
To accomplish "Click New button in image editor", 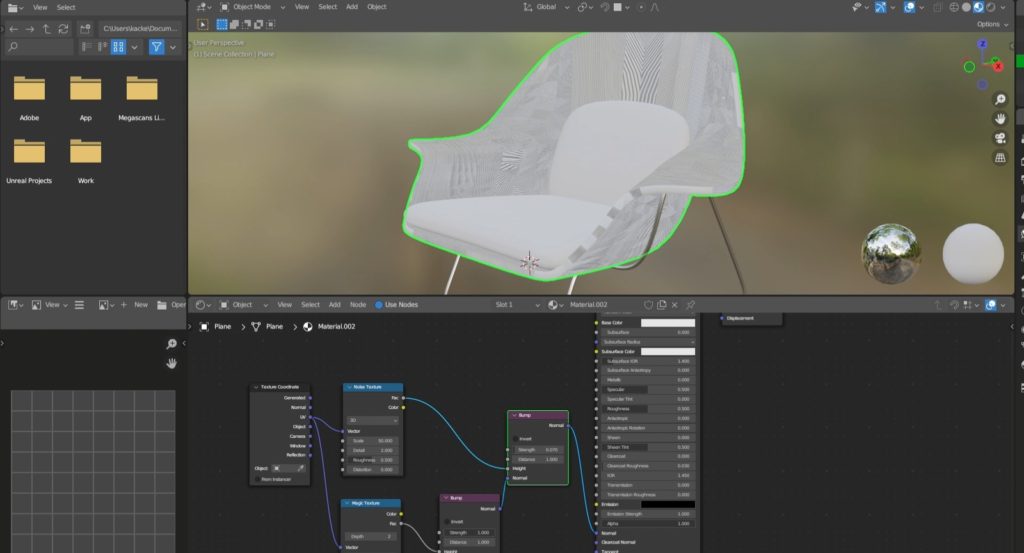I will tap(140, 305).
